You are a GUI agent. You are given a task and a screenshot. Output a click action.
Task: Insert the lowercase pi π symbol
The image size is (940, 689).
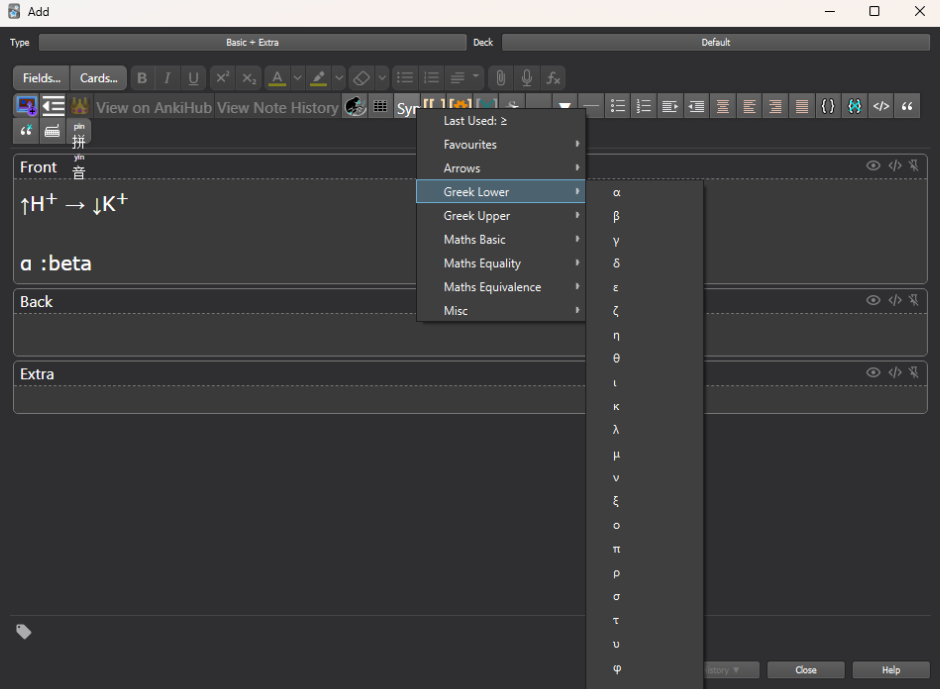click(x=644, y=549)
